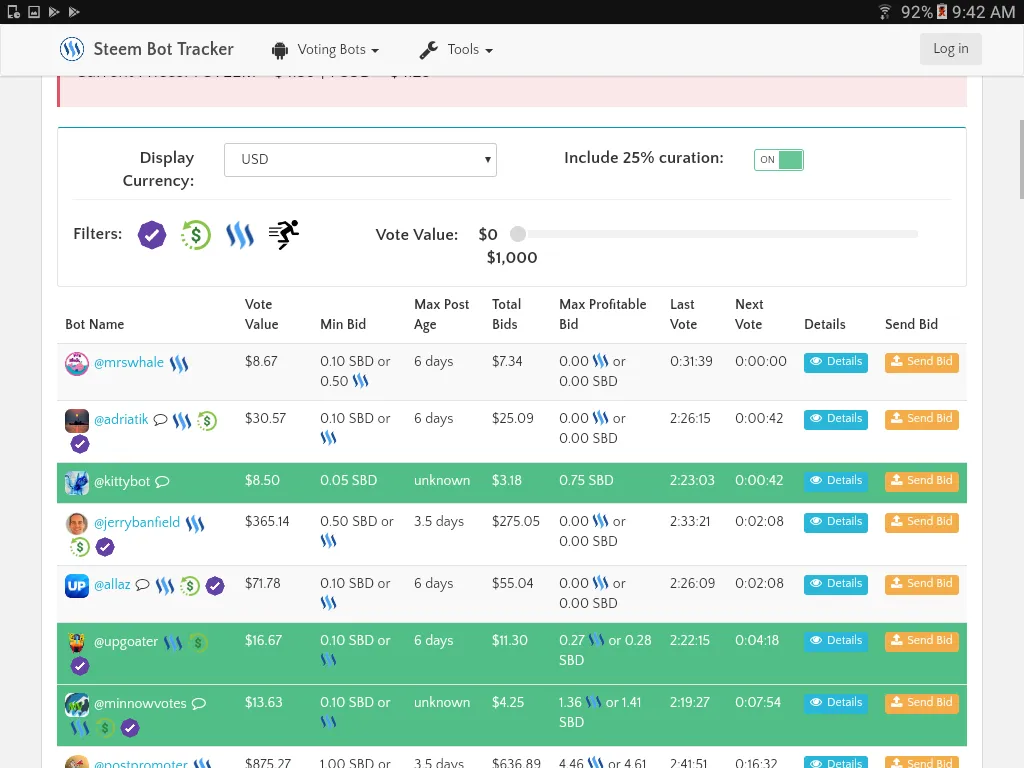This screenshot has width=1024, height=768.
Task: Click the kittybot avatar image
Action: 77,483
